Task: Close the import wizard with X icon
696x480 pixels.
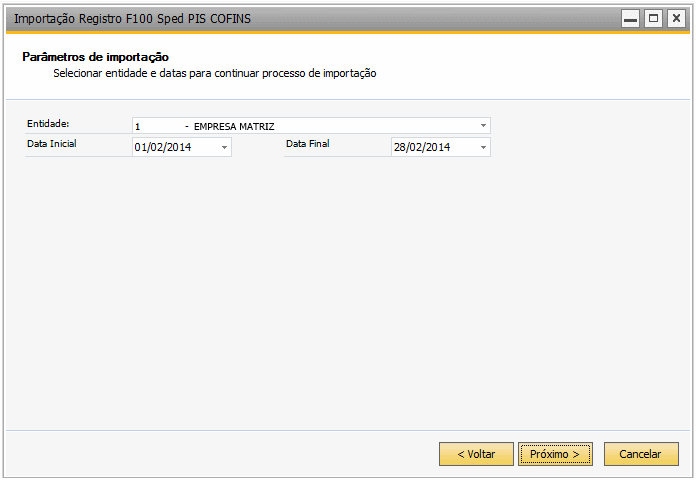Action: (x=676, y=19)
